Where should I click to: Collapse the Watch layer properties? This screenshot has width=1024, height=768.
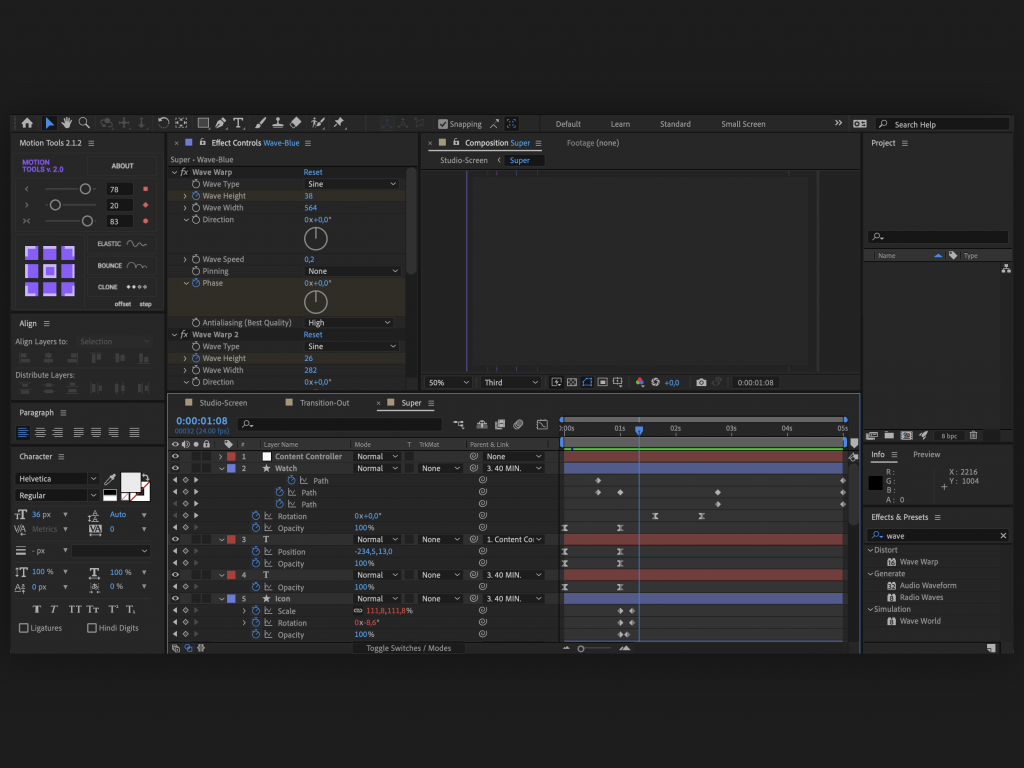click(x=221, y=468)
